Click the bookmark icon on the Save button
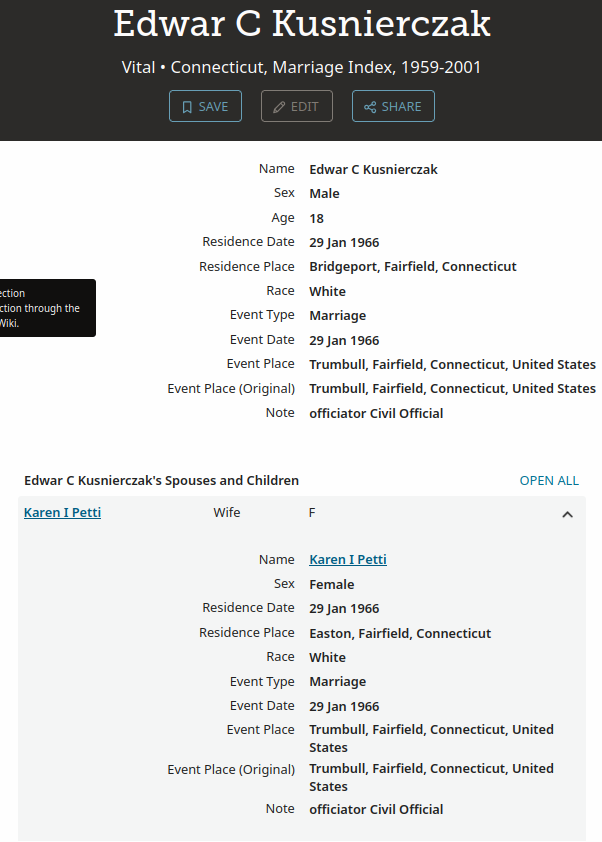 187,107
